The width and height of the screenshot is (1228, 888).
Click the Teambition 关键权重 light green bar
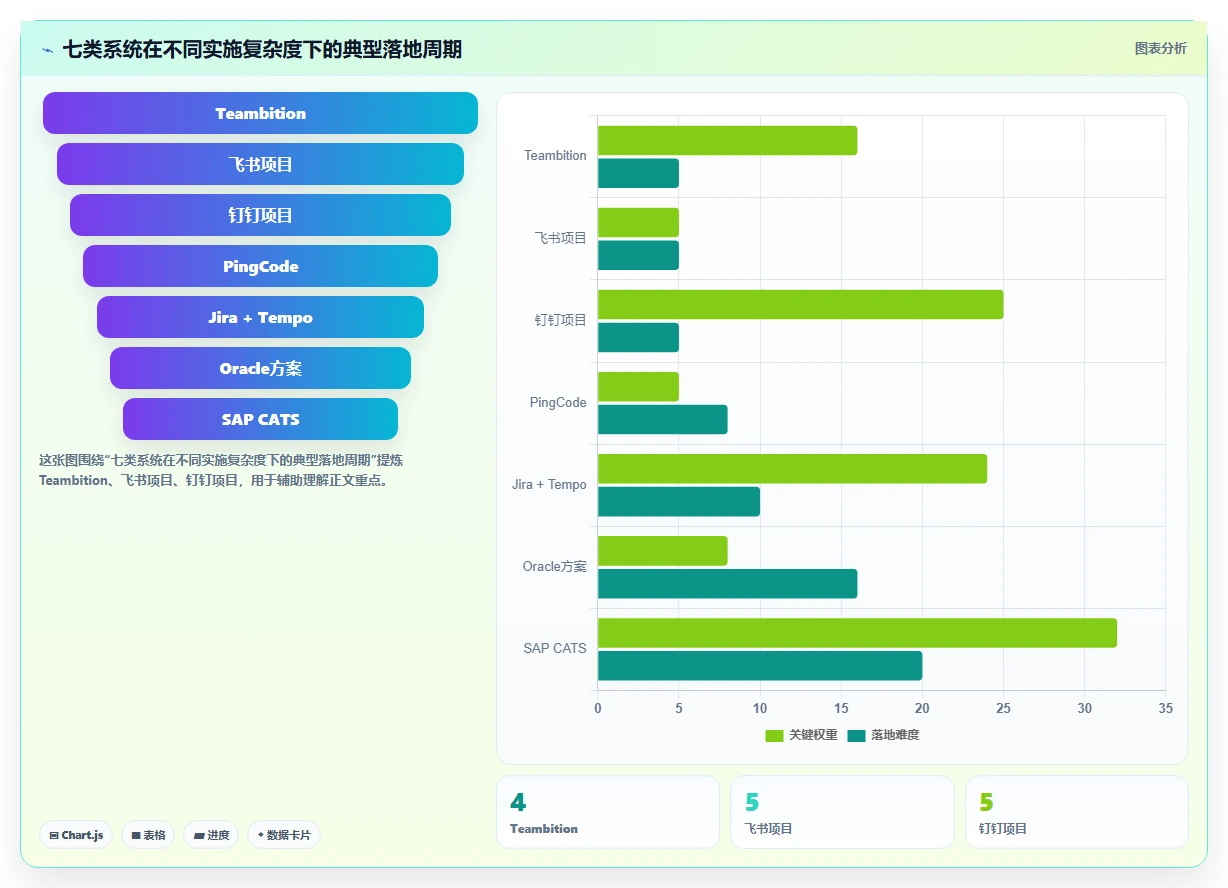[727, 140]
